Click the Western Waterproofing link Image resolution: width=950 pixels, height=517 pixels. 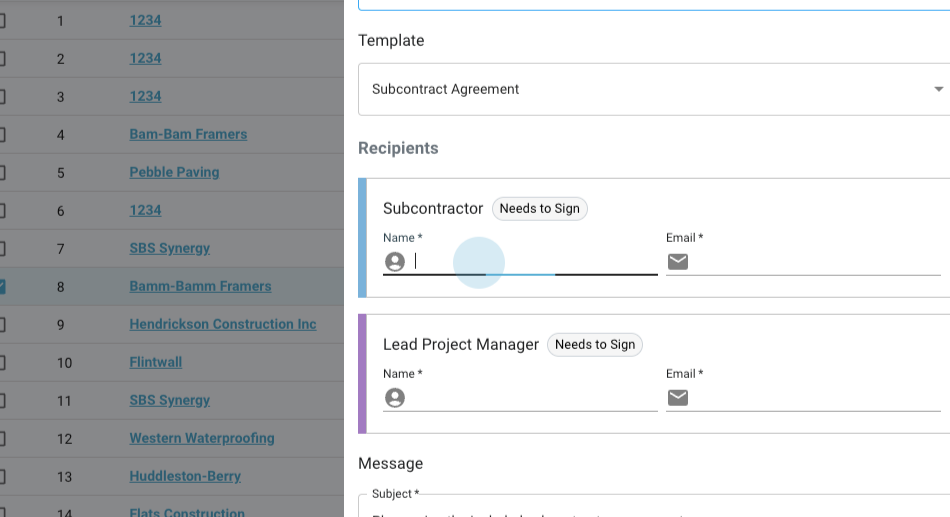point(201,438)
